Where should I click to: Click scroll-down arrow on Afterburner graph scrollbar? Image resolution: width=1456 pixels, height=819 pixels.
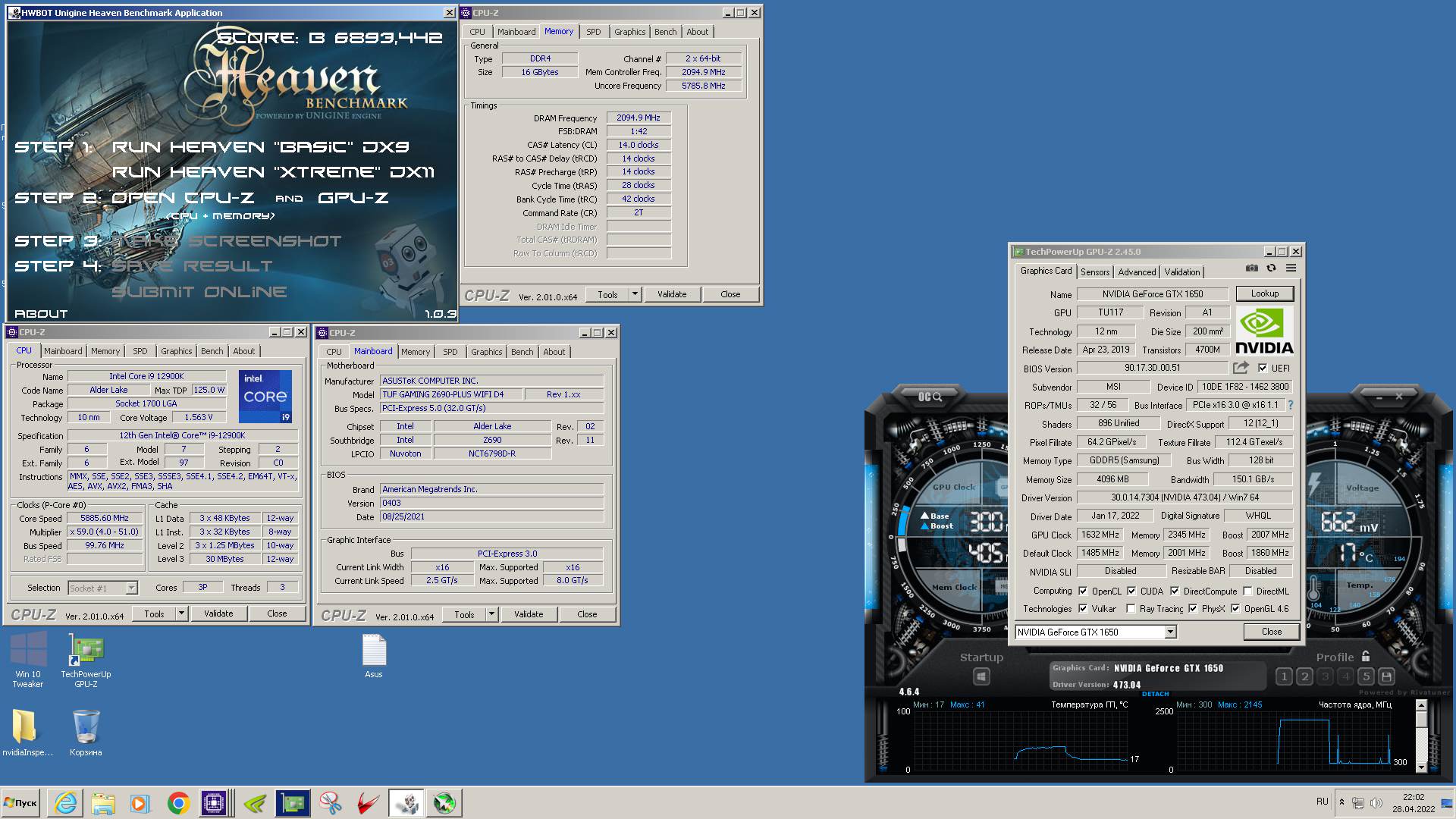click(1421, 767)
